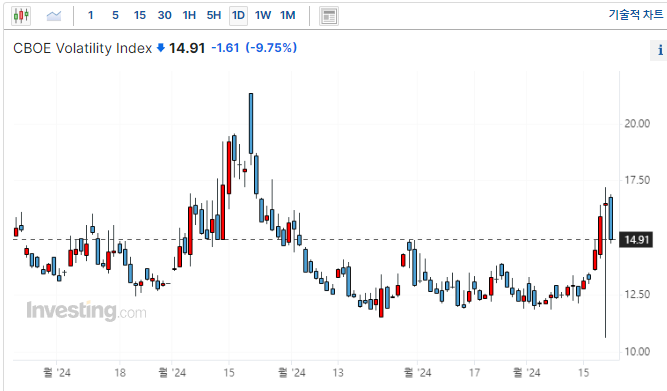The image size is (667, 391).
Task: Choose the 5H timeframe
Action: [x=214, y=15]
